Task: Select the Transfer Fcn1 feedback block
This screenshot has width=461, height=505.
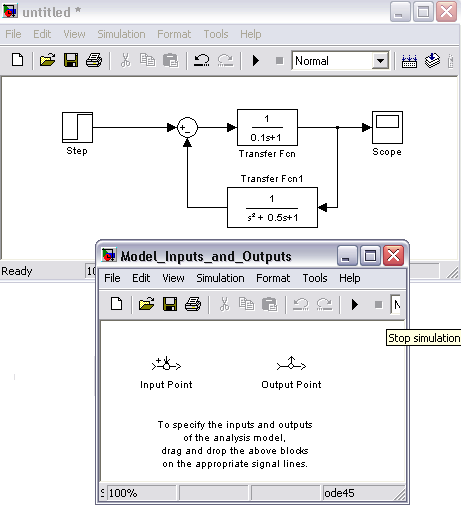Action: (272, 207)
